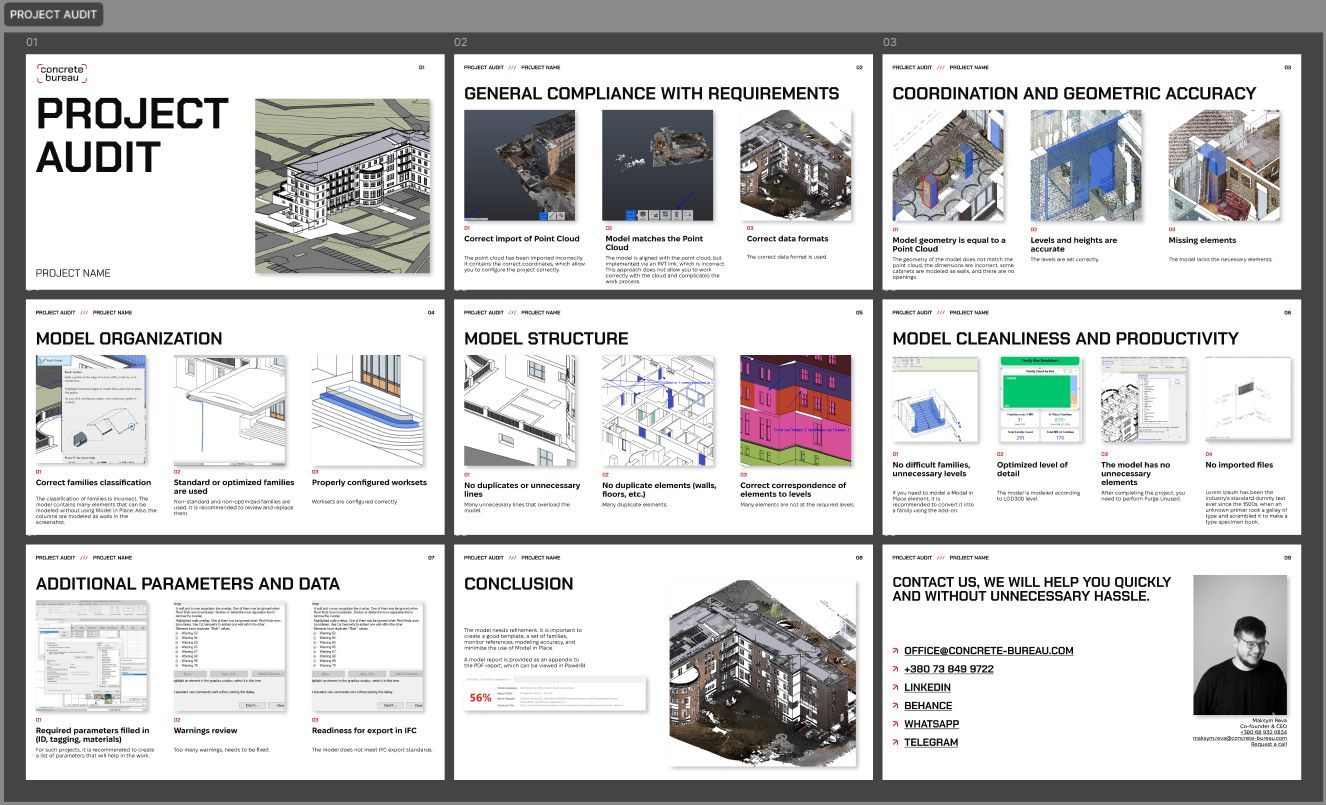Image resolution: width=1326 pixels, height=805 pixels.
Task: Click the Readiness for export in IFC caption
Action: point(364,731)
